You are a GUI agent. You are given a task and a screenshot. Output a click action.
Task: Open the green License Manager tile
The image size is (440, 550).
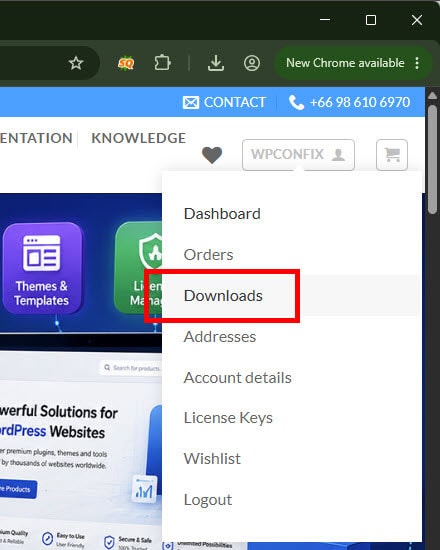tap(138, 268)
